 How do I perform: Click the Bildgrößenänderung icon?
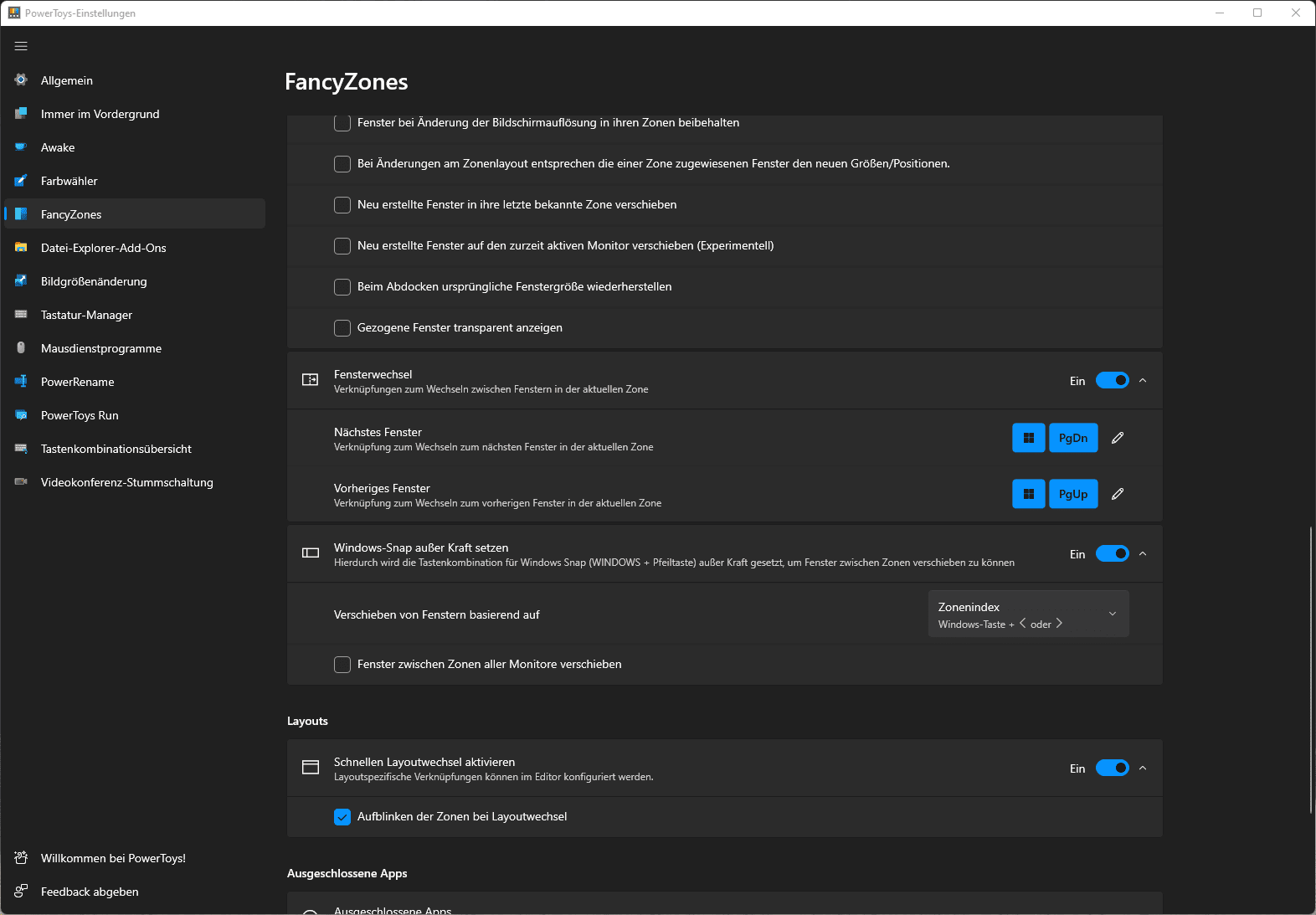[21, 280]
